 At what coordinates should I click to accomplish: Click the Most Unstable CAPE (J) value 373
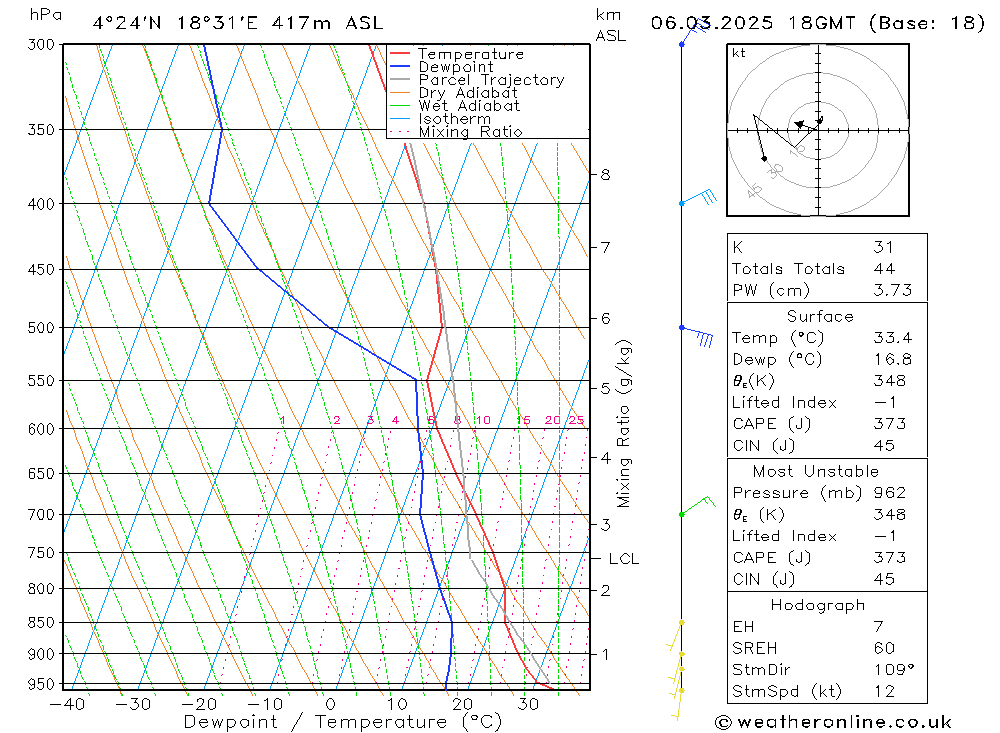click(x=890, y=558)
